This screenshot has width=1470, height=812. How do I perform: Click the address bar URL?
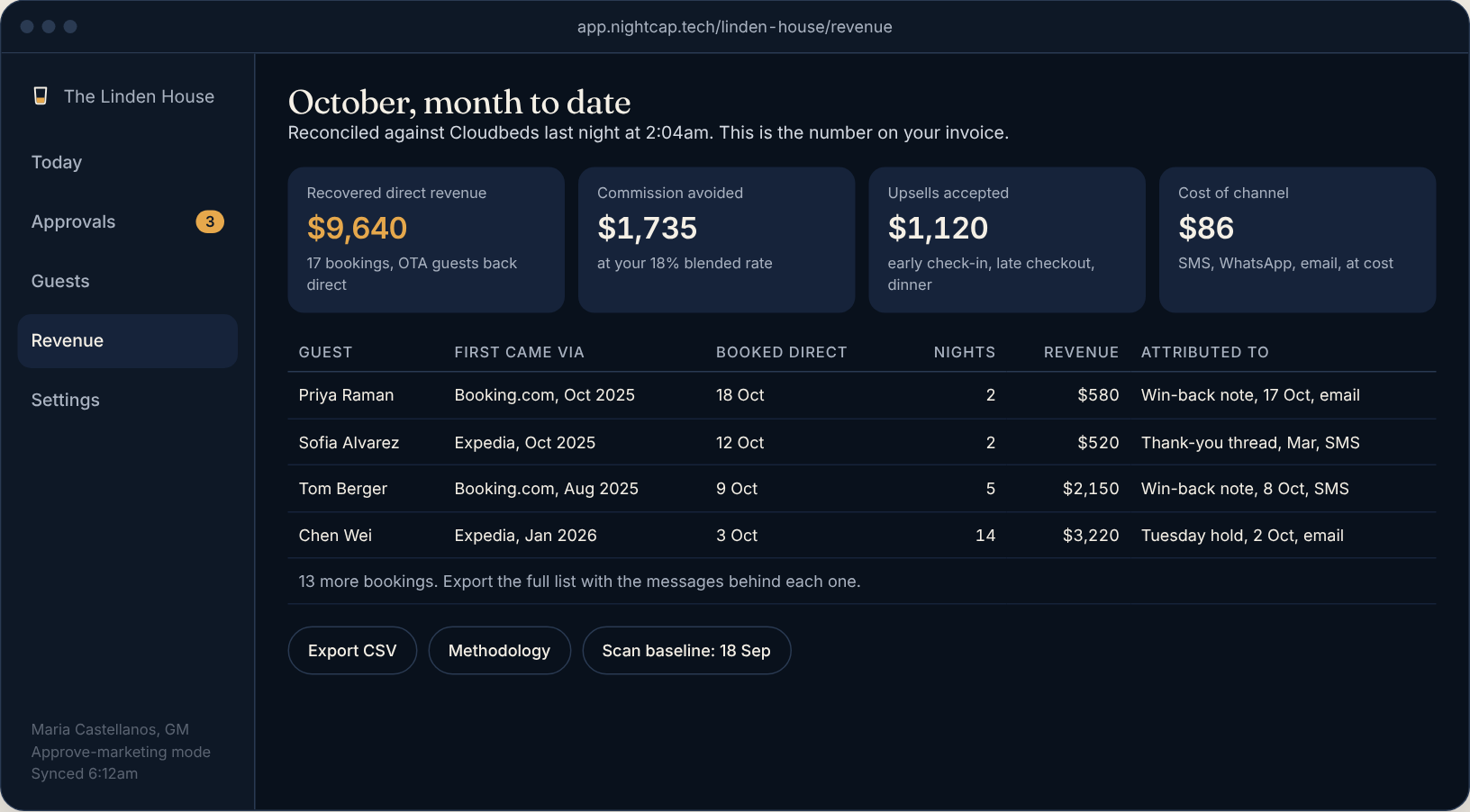coord(735,27)
